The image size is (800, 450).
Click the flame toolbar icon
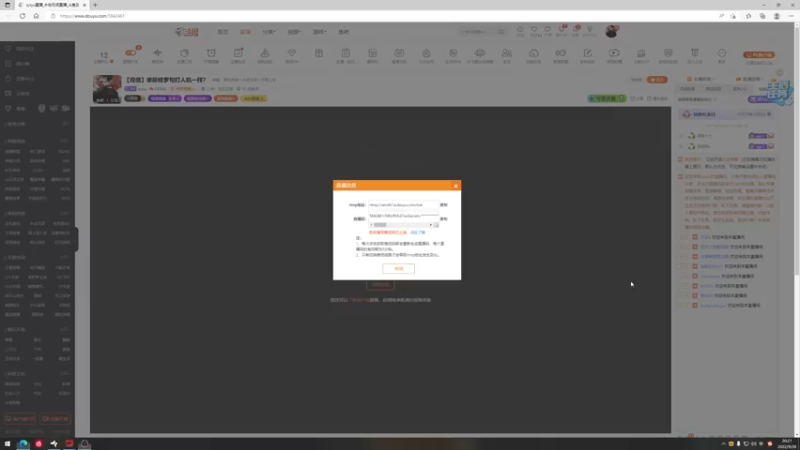pos(426,53)
